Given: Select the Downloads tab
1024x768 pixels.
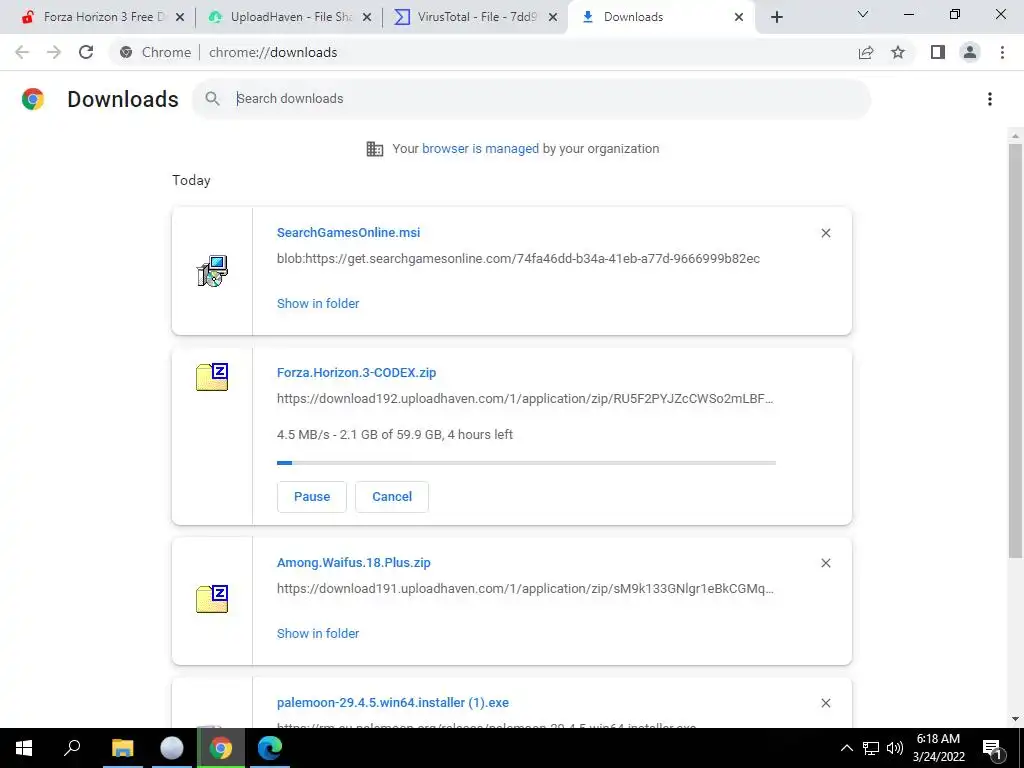Looking at the screenshot, I should click(x=662, y=17).
